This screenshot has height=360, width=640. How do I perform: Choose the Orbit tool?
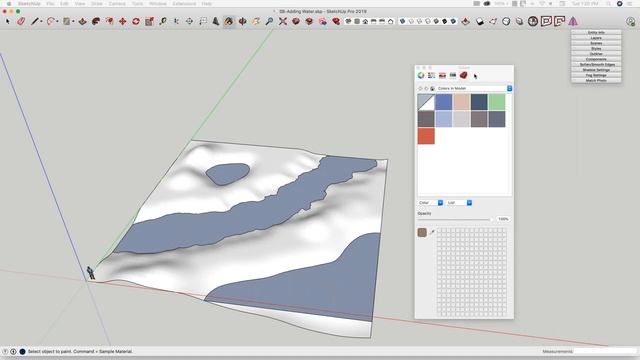[242, 21]
